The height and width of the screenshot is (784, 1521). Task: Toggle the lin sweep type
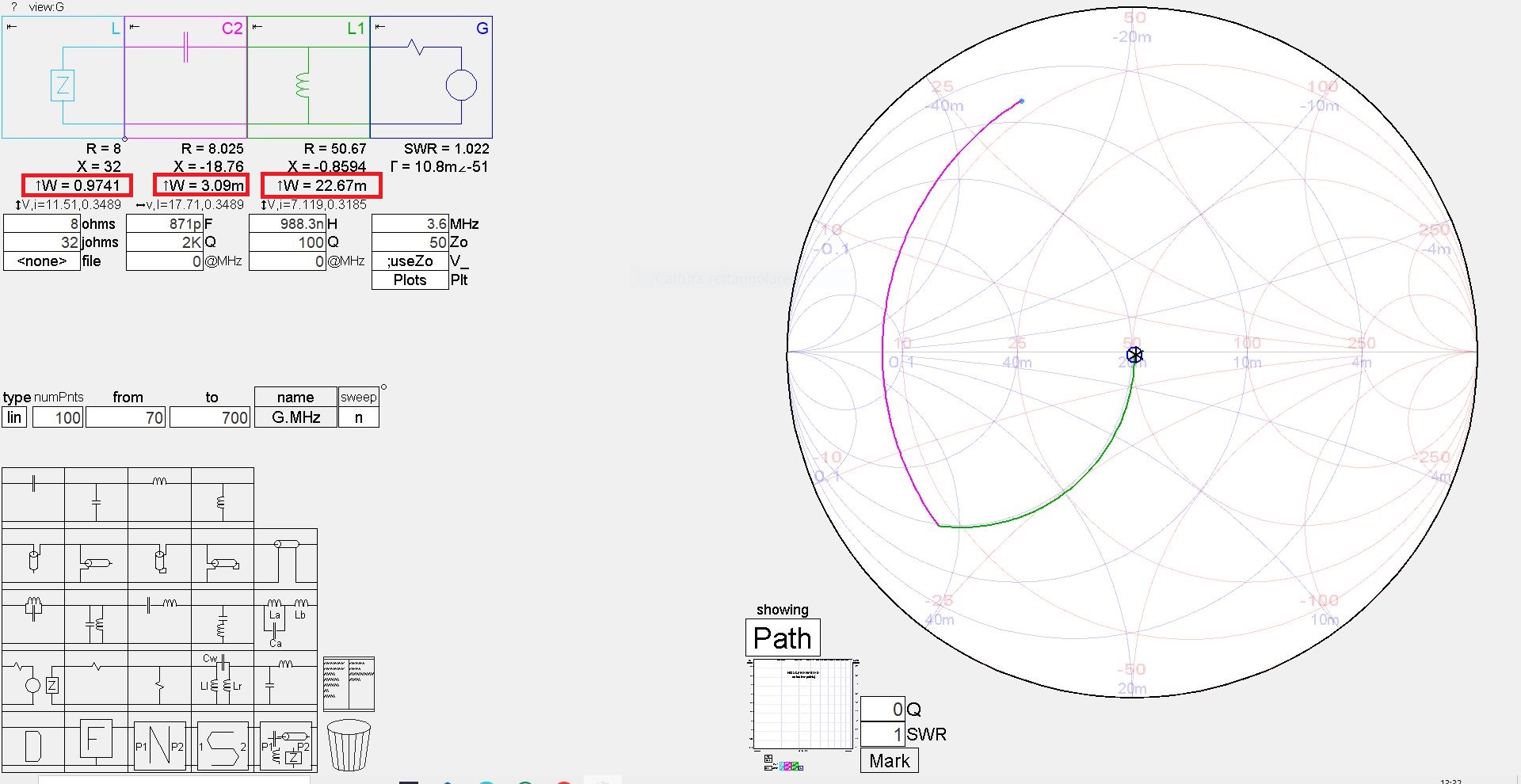pyautogui.click(x=15, y=417)
